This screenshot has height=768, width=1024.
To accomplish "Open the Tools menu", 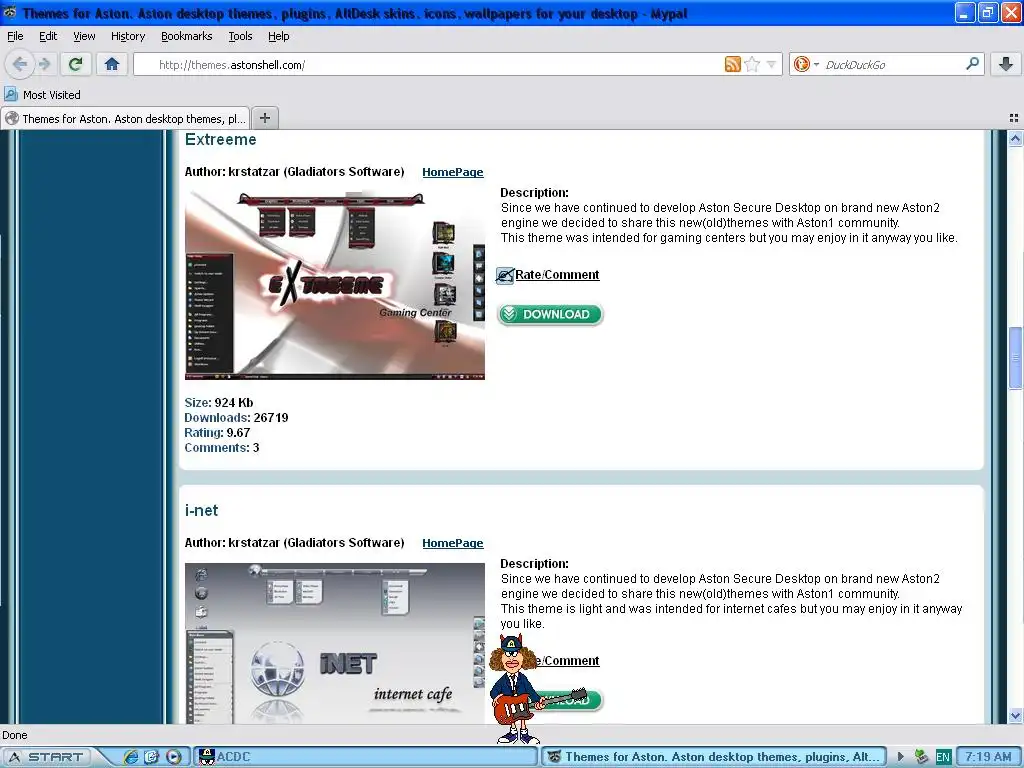I will tap(240, 37).
